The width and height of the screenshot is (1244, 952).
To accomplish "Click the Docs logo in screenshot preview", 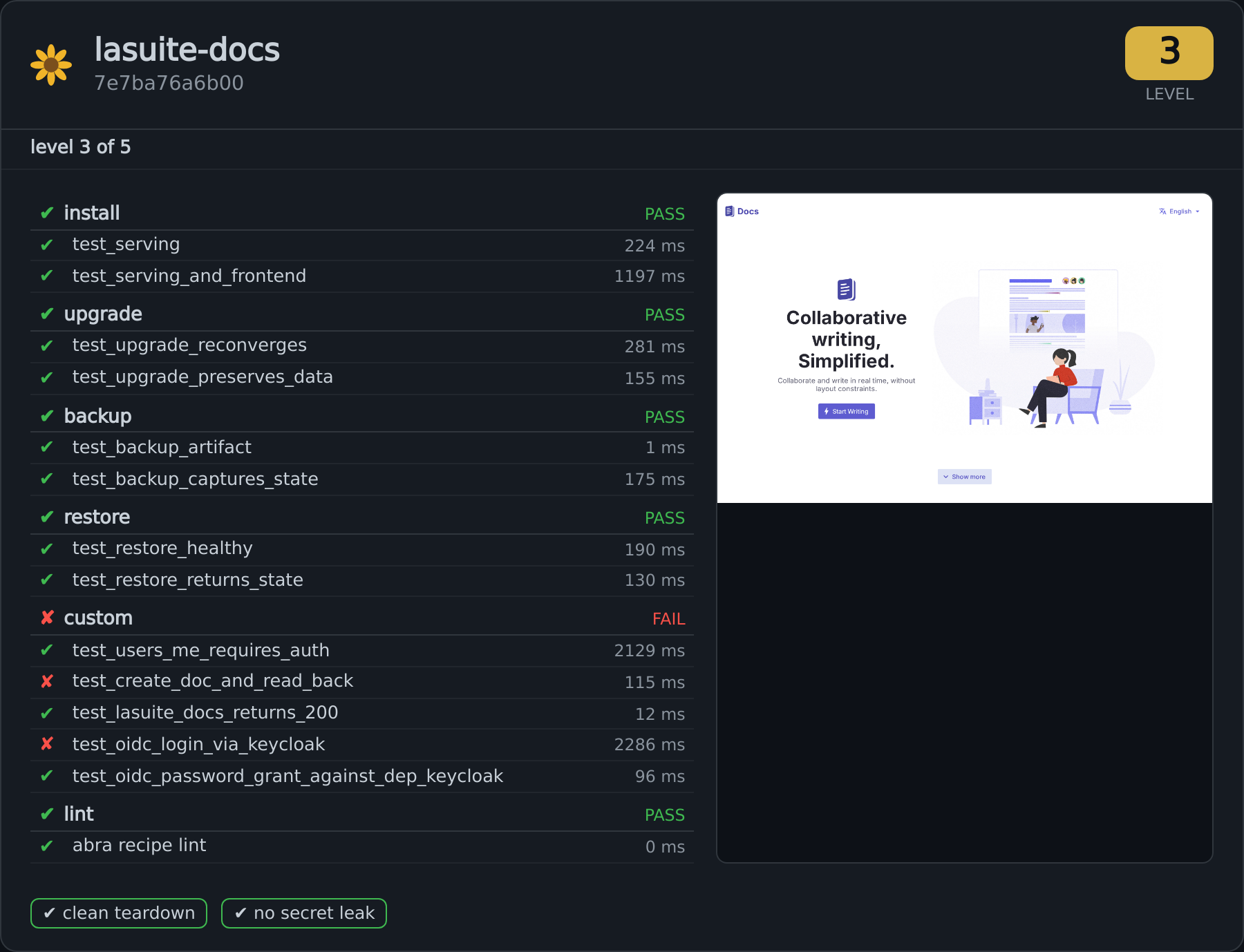I will pos(742,211).
